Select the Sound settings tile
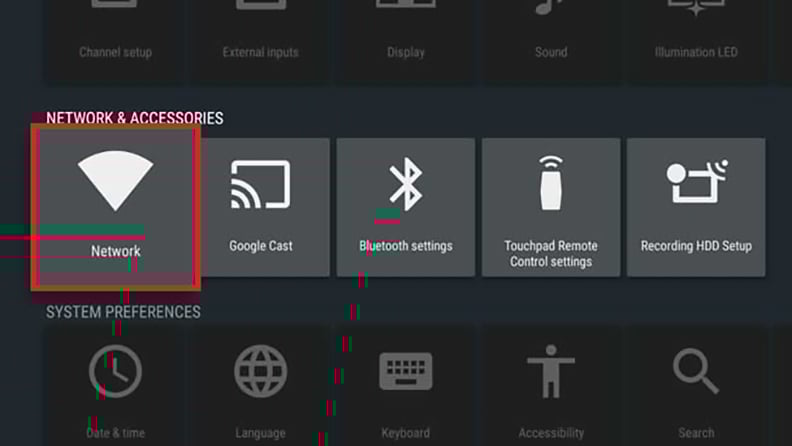The width and height of the screenshot is (792, 446). tap(551, 40)
